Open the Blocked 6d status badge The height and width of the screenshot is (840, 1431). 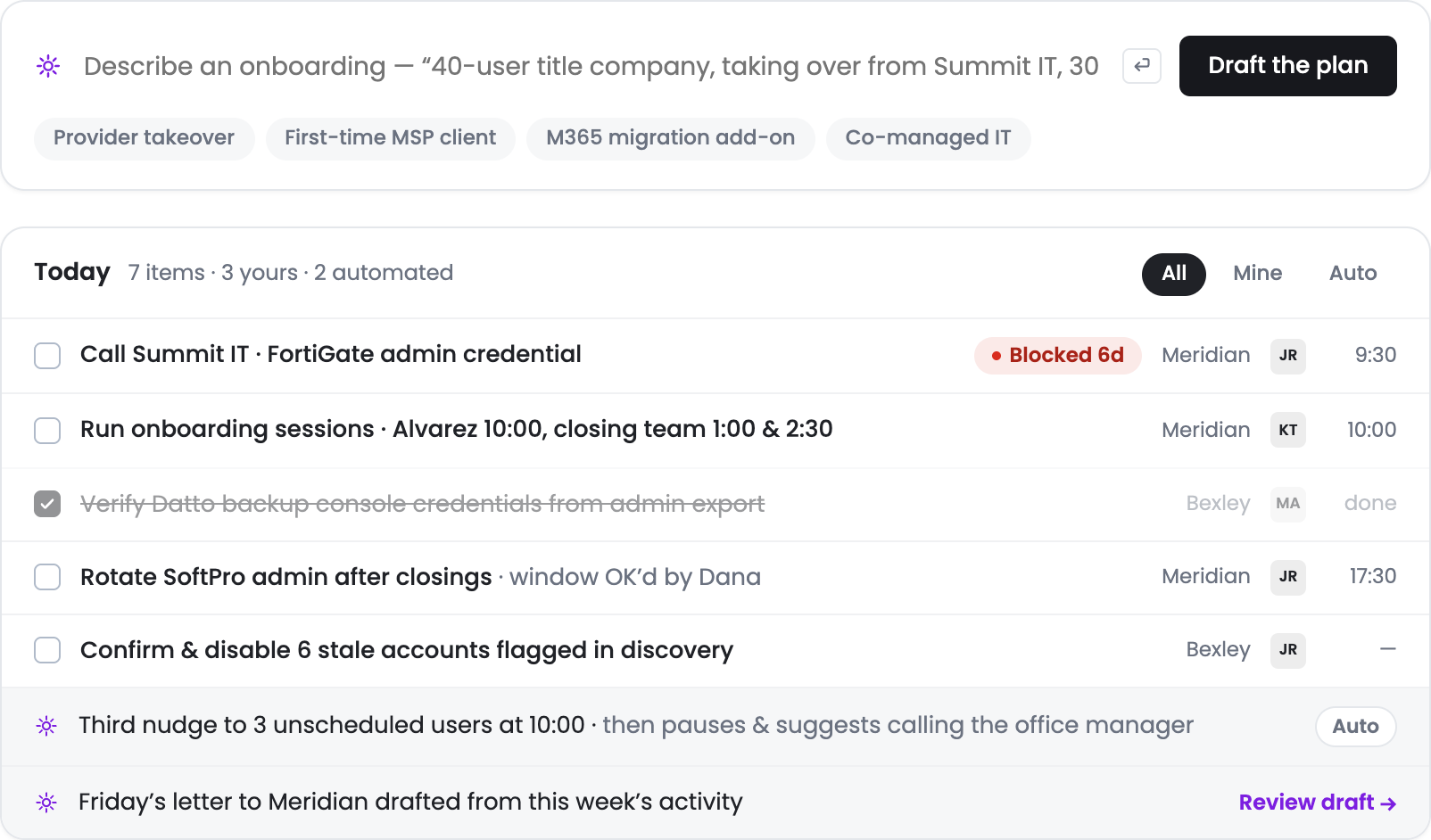click(x=1058, y=356)
